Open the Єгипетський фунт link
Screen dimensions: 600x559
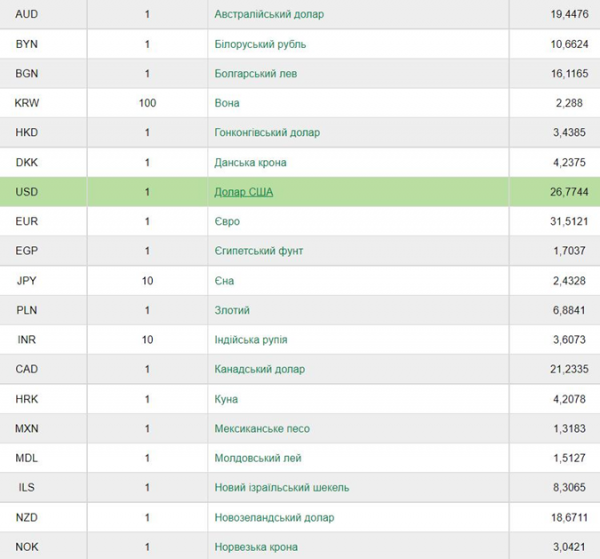(x=259, y=251)
